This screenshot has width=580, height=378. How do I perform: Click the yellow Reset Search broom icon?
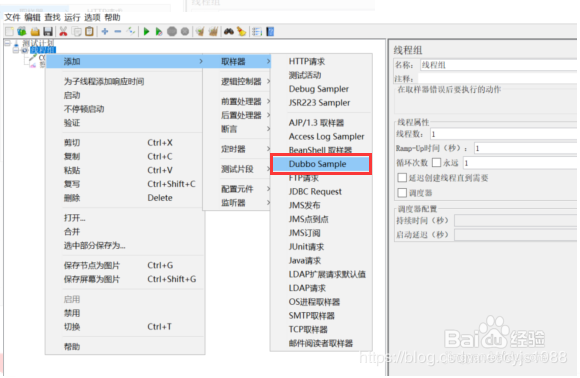coord(242,32)
